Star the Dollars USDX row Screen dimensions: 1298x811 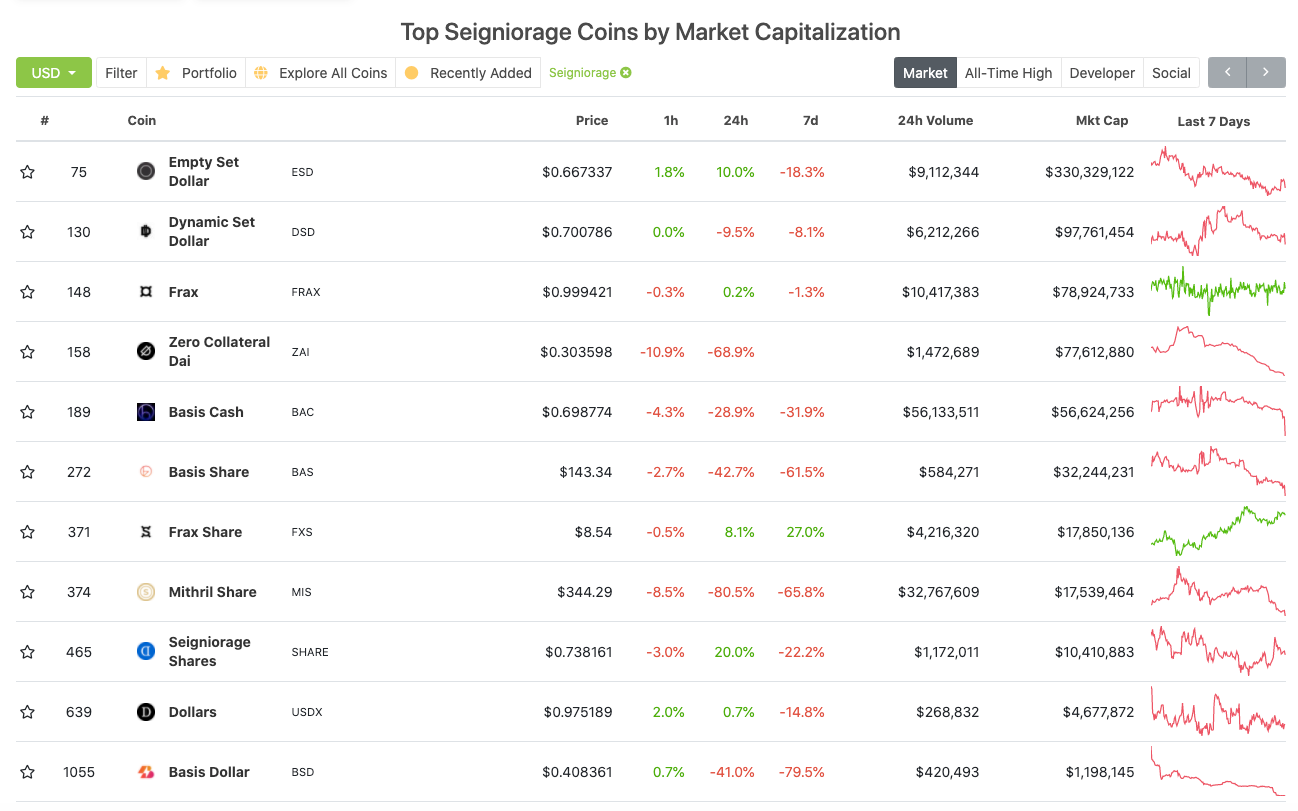coord(27,712)
